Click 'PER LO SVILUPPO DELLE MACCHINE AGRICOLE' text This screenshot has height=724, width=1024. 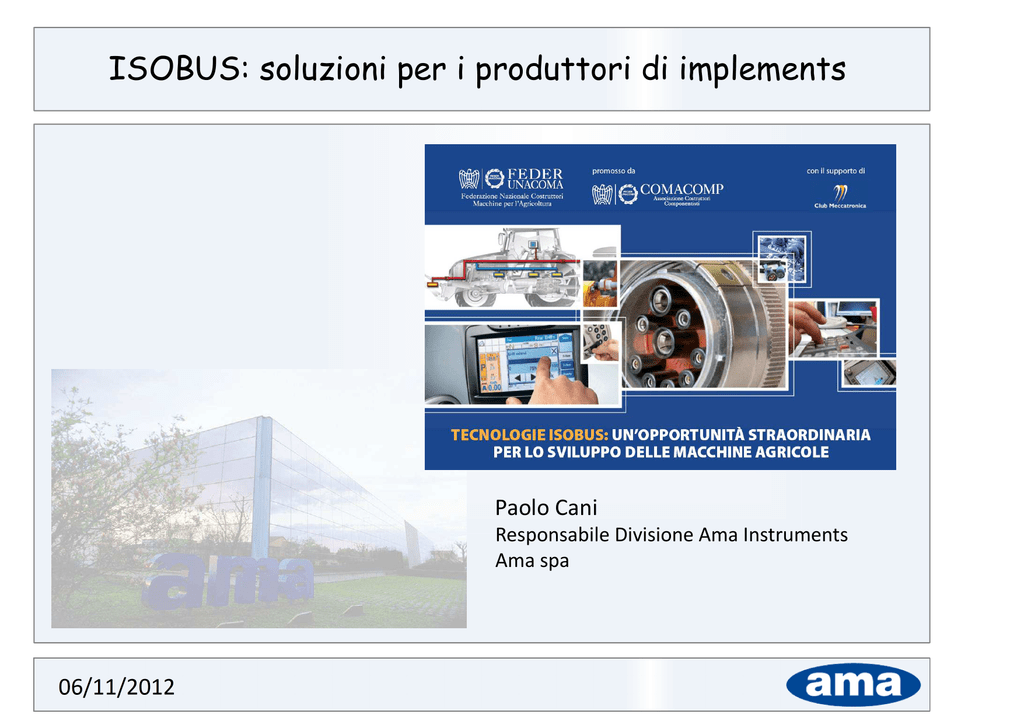[660, 452]
